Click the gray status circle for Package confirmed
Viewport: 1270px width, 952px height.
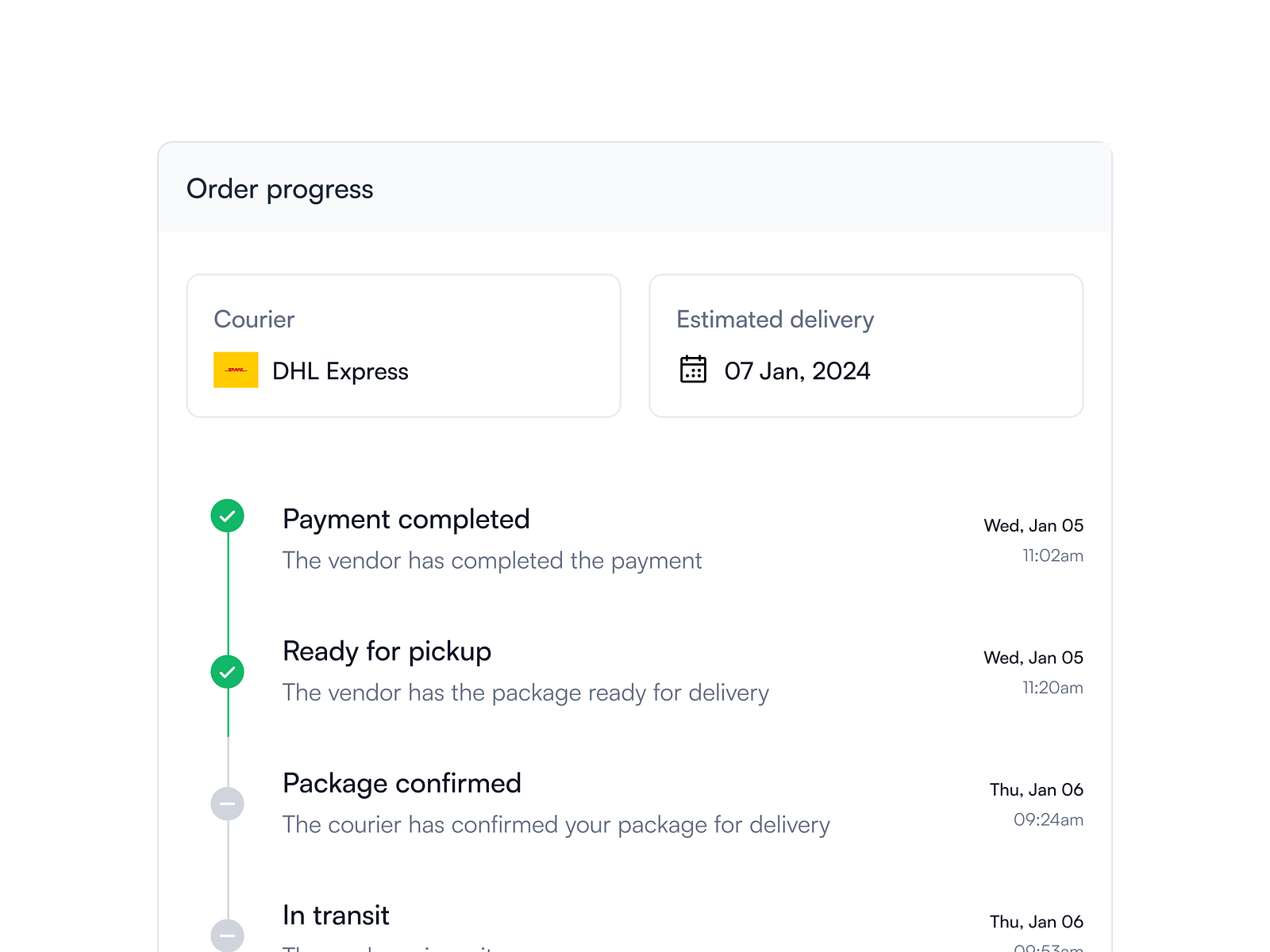(227, 804)
